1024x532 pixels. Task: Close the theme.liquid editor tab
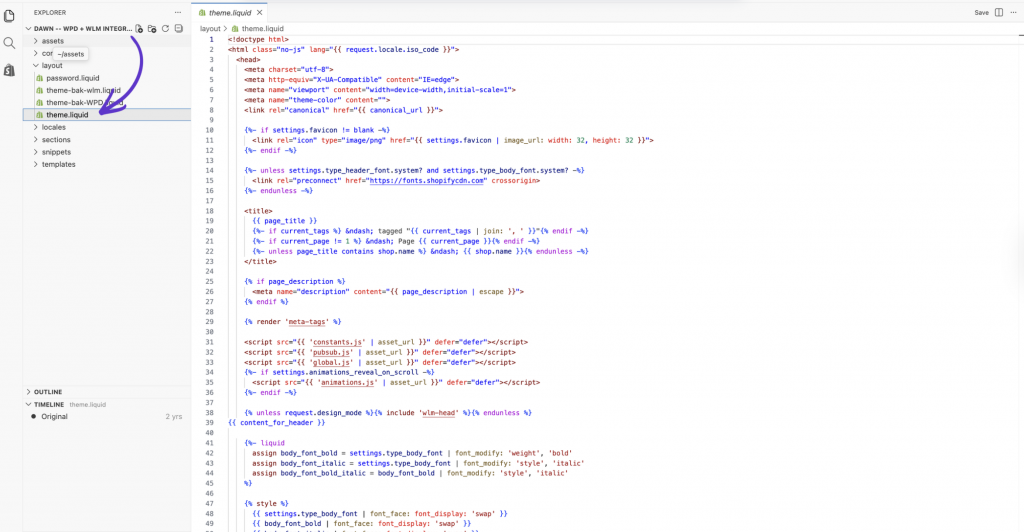point(260,12)
